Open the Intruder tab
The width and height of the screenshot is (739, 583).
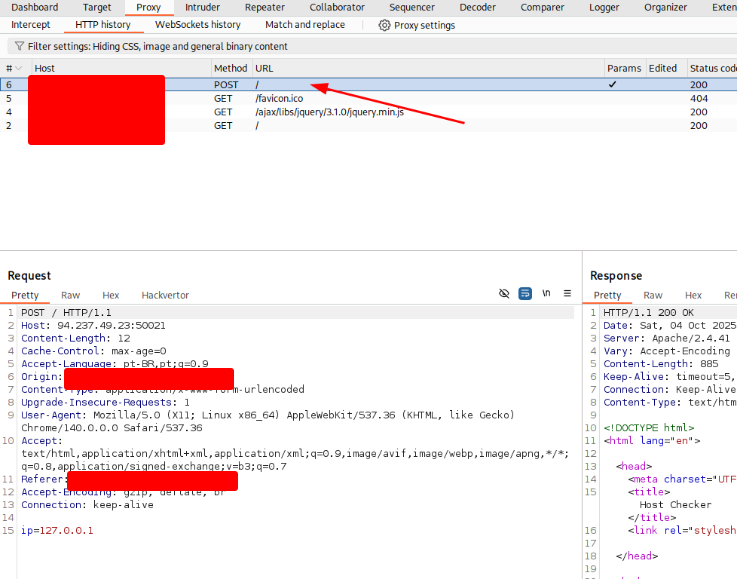click(202, 7)
